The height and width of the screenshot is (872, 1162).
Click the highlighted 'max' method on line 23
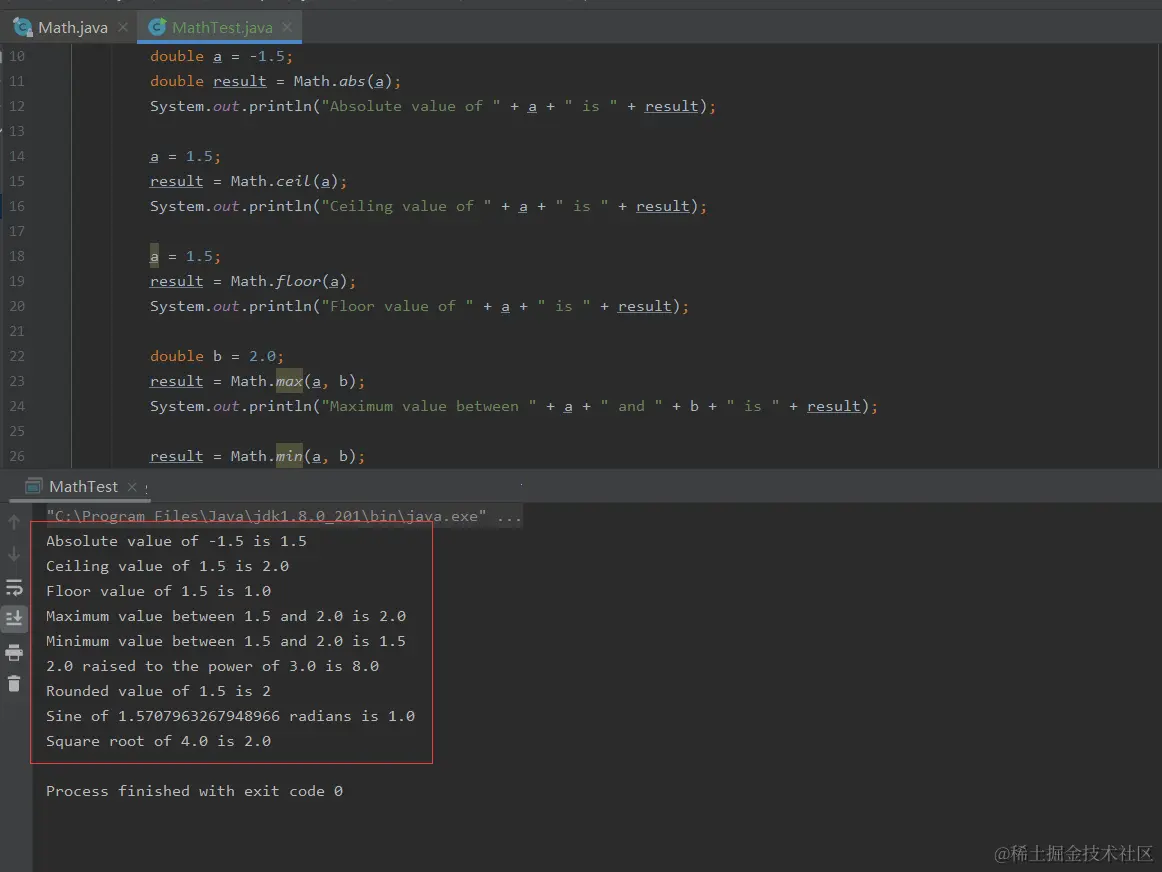[289, 382]
